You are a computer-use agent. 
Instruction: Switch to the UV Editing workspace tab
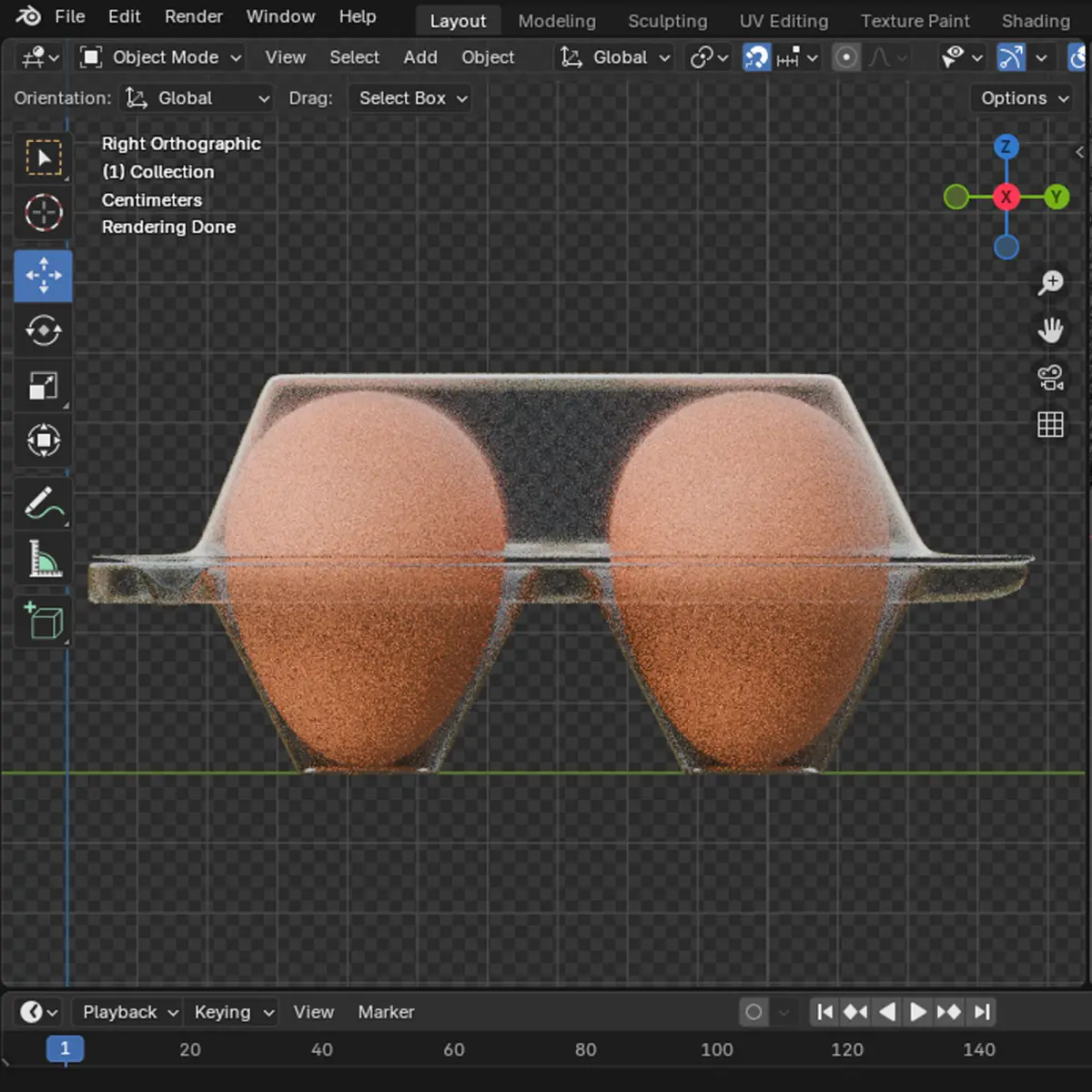pyautogui.click(x=784, y=21)
